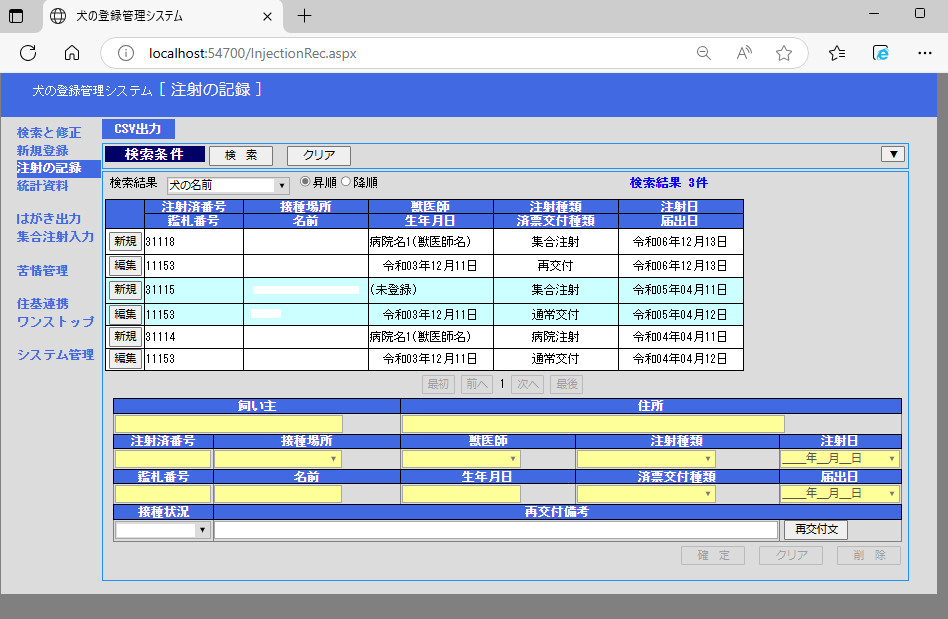View site information icon in address bar
The width and height of the screenshot is (948, 619).
[x=126, y=53]
